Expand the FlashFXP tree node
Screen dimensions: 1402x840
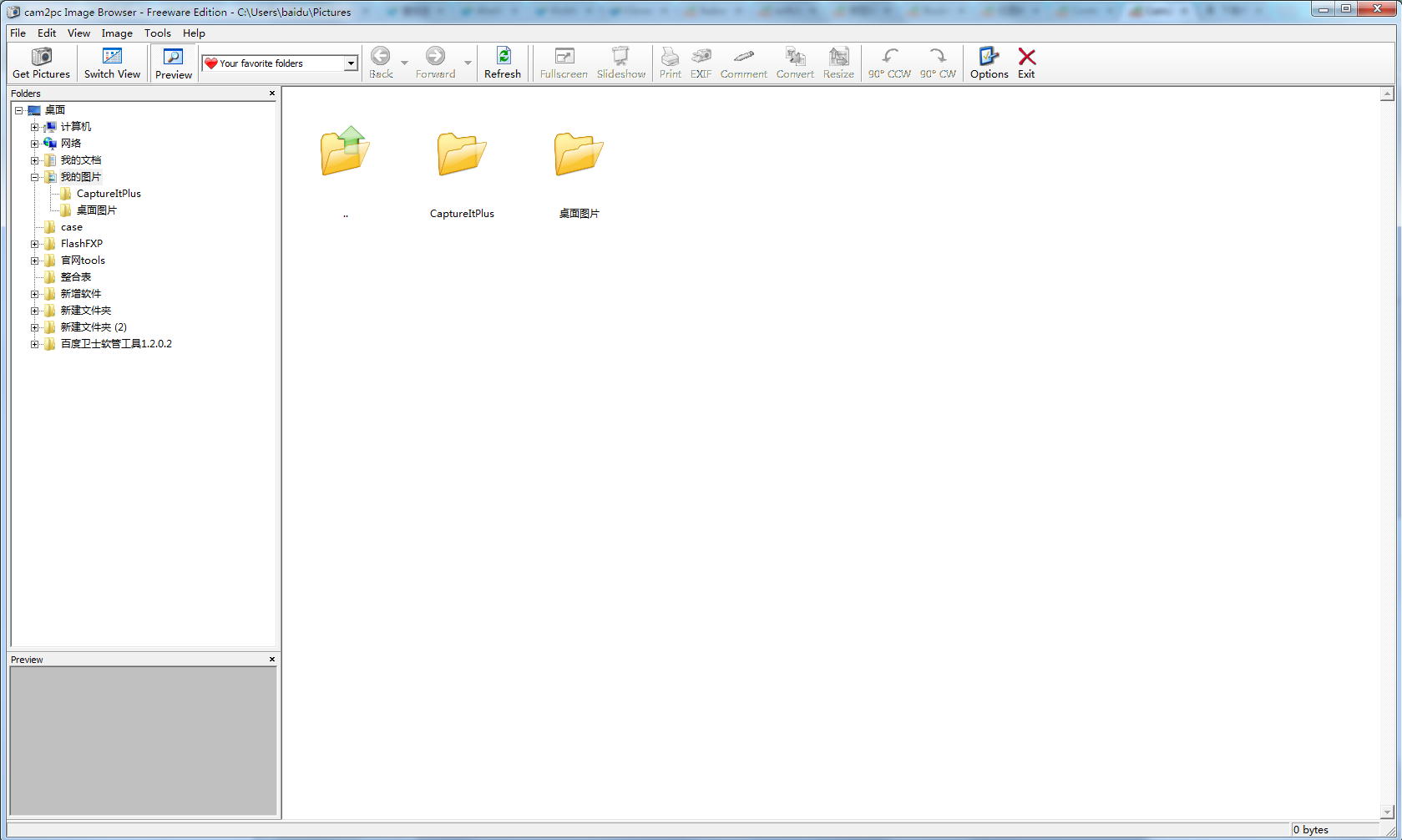(34, 244)
